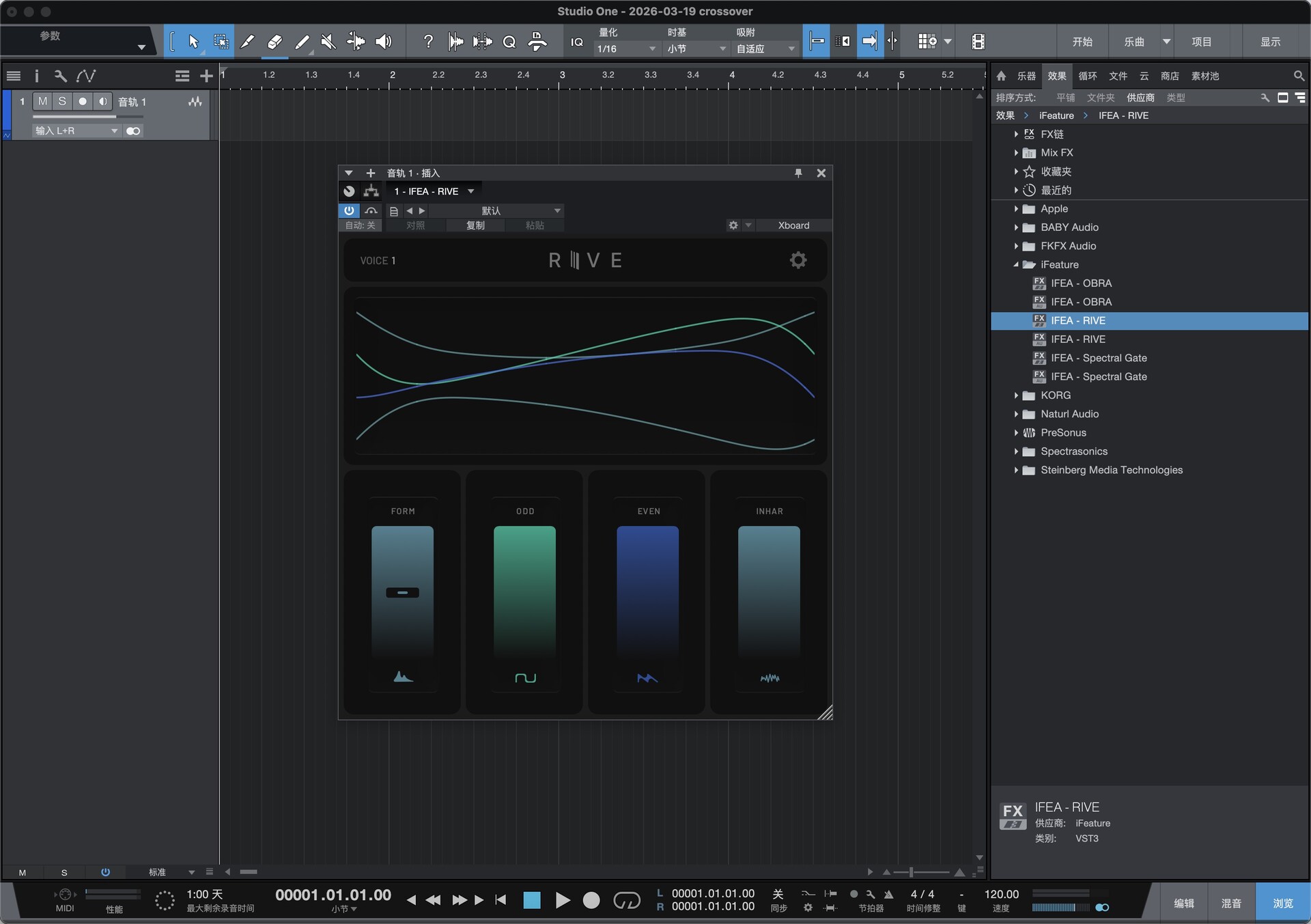Solo 音轨 1 with the S button

pyautogui.click(x=62, y=101)
